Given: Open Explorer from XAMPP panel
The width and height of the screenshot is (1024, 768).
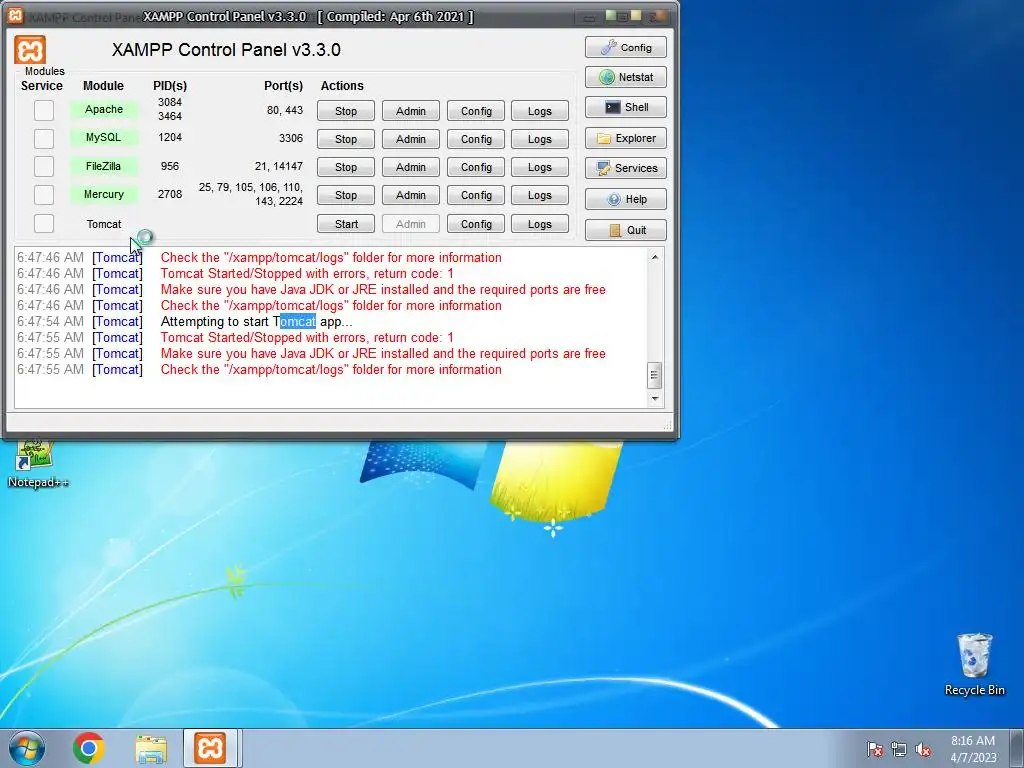Looking at the screenshot, I should coord(626,138).
